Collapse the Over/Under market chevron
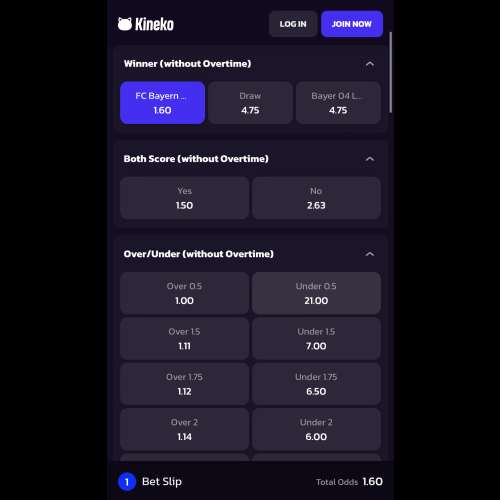Image resolution: width=500 pixels, height=500 pixels. (x=370, y=254)
